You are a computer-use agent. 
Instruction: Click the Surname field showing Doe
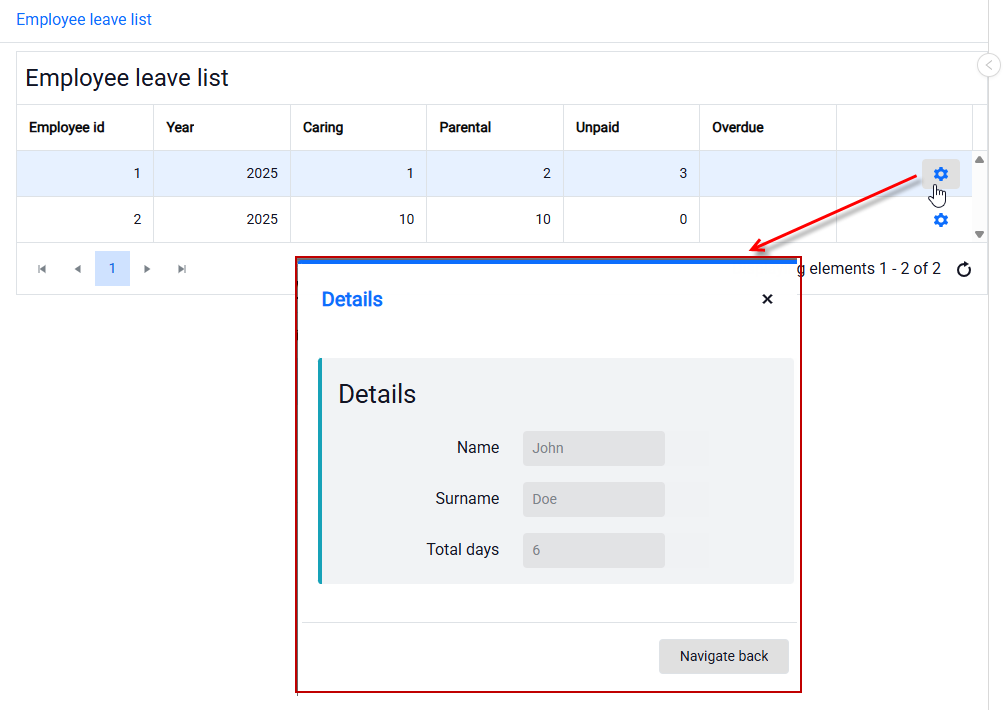tap(594, 499)
